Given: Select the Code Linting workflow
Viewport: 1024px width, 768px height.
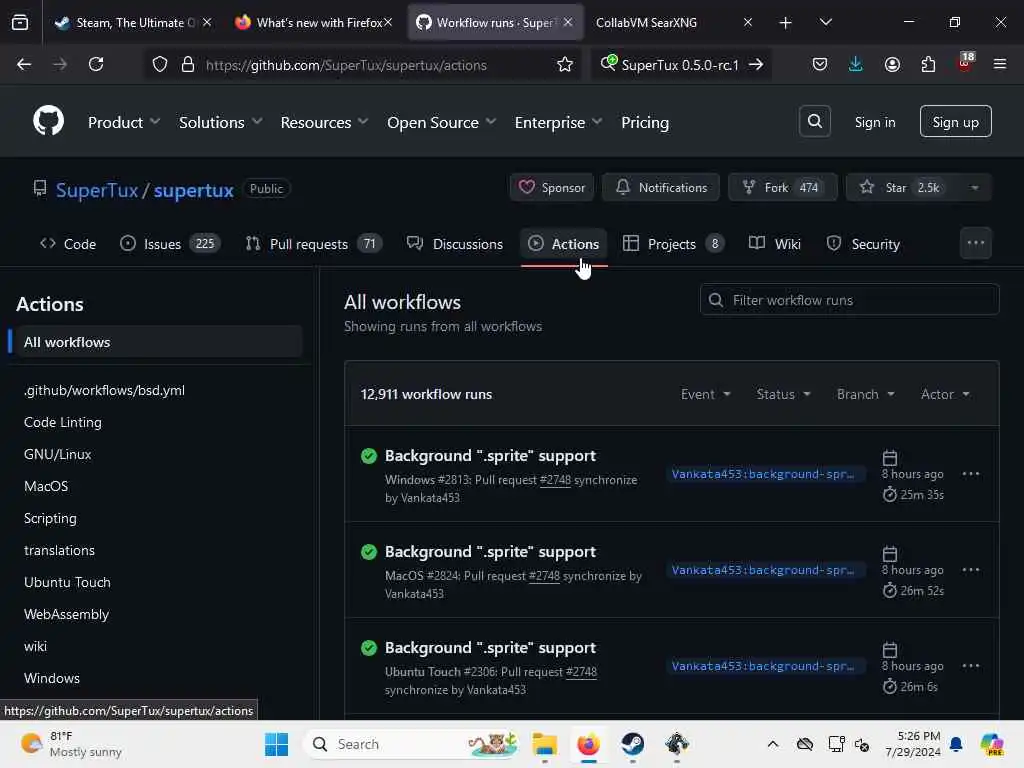Looking at the screenshot, I should 63,422.
